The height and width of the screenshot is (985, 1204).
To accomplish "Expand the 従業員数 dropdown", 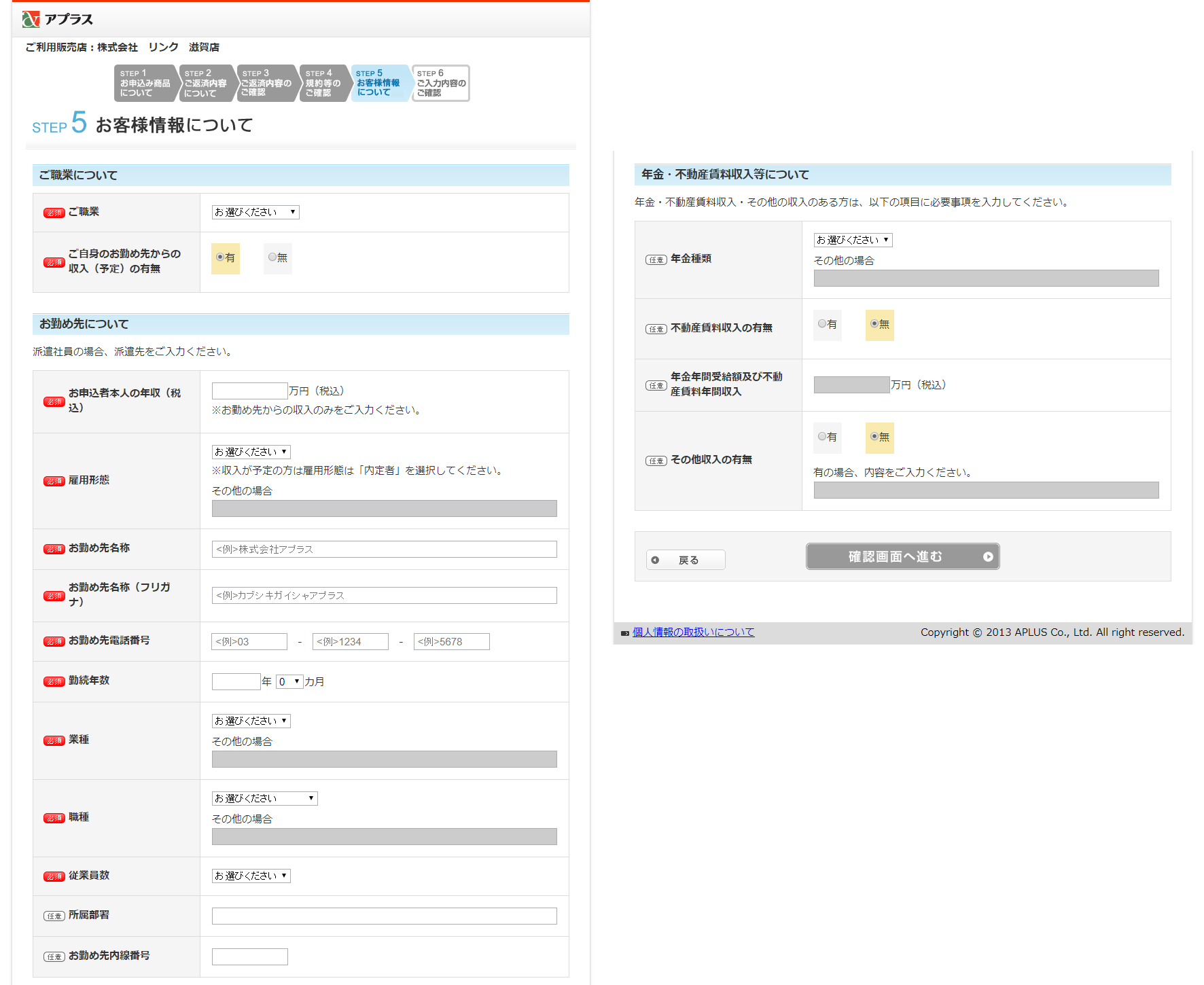I will click(251, 876).
